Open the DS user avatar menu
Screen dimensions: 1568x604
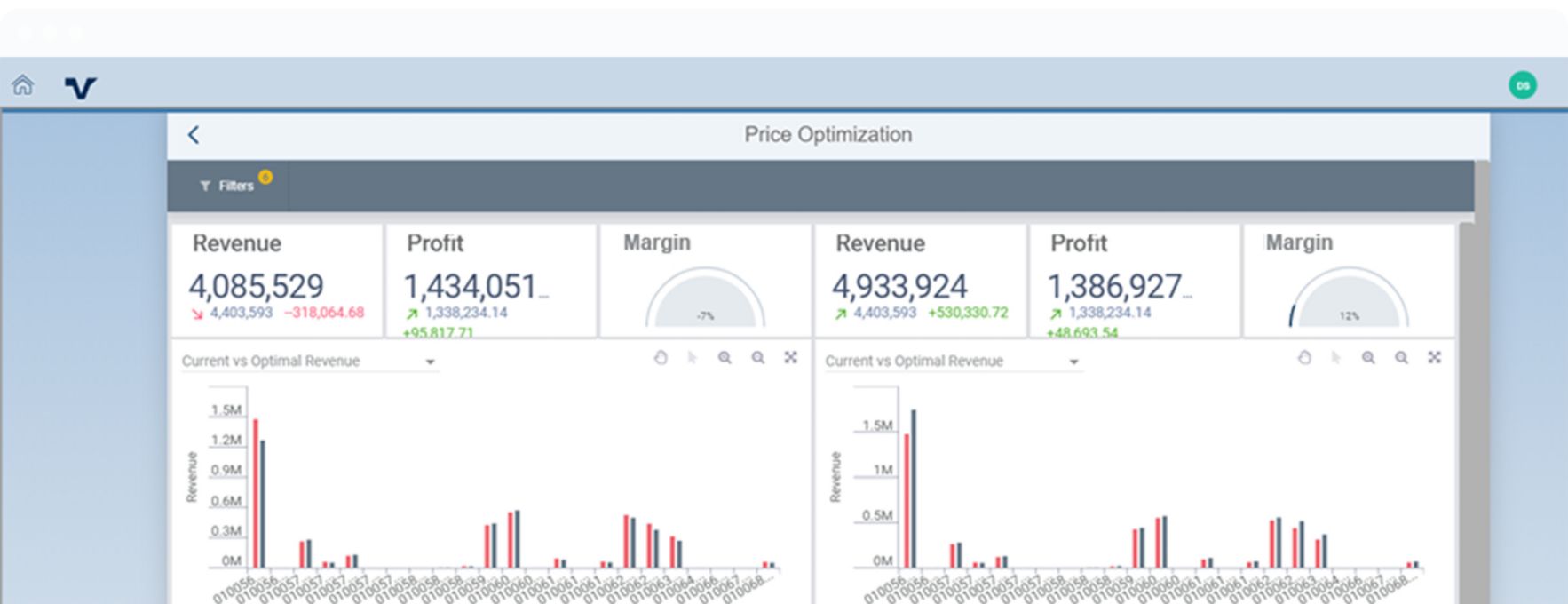(1522, 85)
